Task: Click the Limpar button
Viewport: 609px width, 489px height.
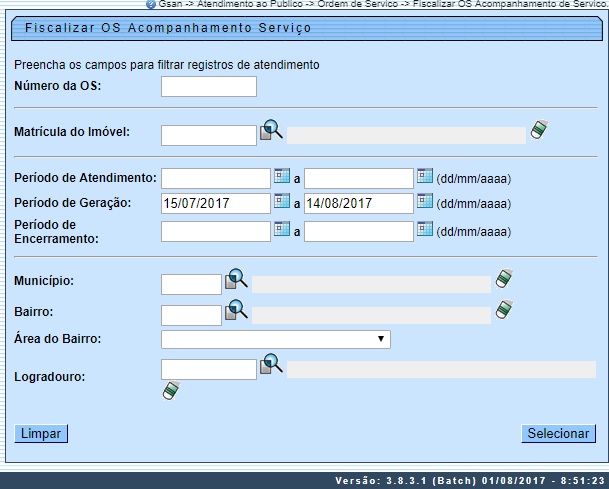Action: click(x=41, y=433)
